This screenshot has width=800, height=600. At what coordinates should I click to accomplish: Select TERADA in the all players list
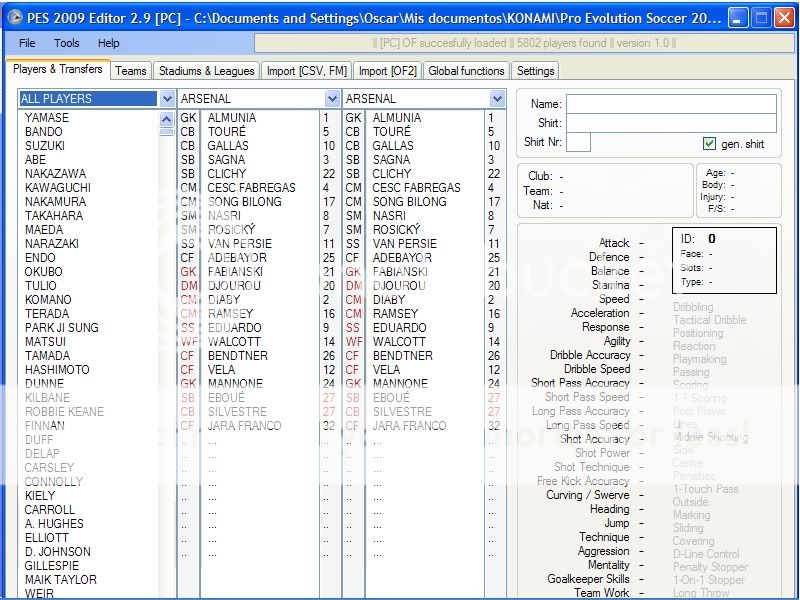click(x=46, y=314)
